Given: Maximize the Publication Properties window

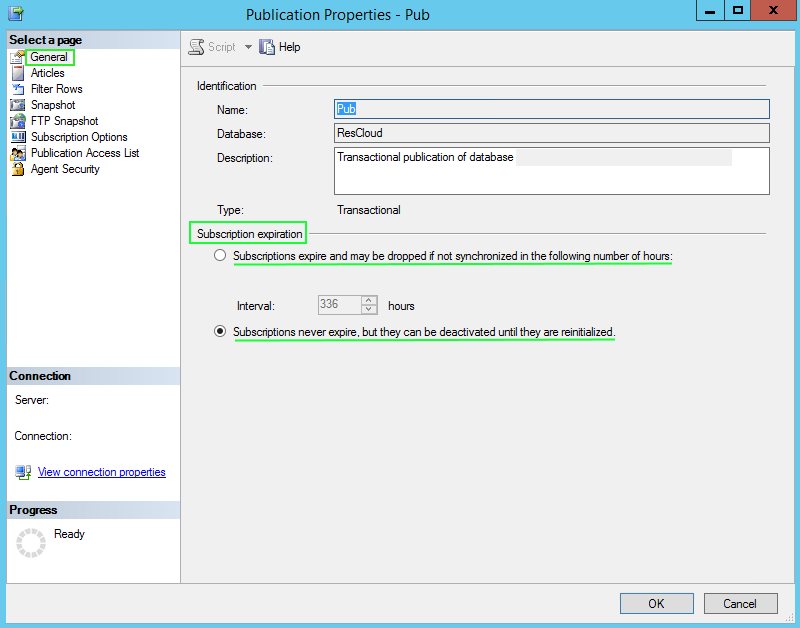Looking at the screenshot, I should (738, 11).
